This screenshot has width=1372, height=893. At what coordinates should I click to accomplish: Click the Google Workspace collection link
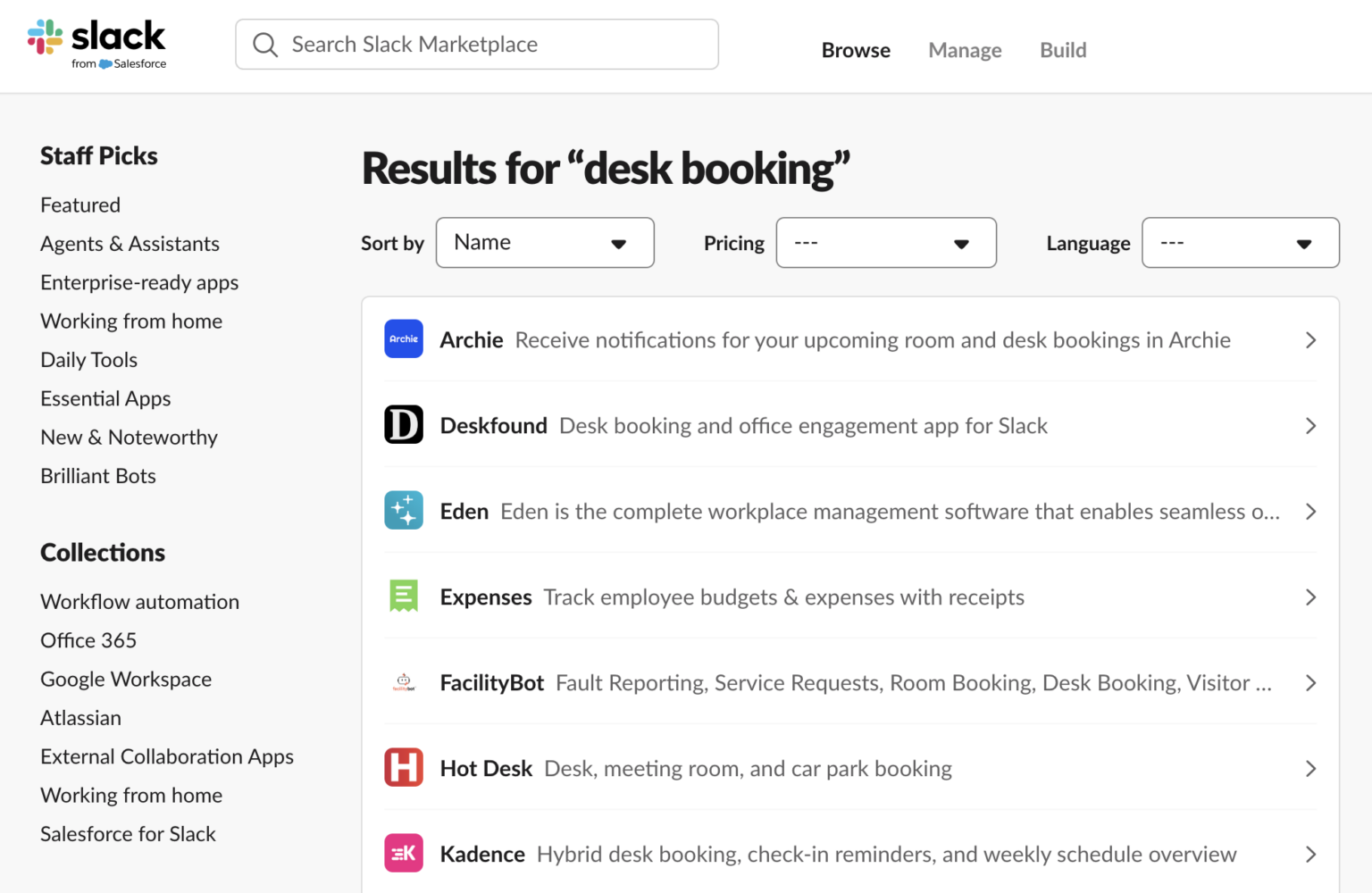pos(125,679)
